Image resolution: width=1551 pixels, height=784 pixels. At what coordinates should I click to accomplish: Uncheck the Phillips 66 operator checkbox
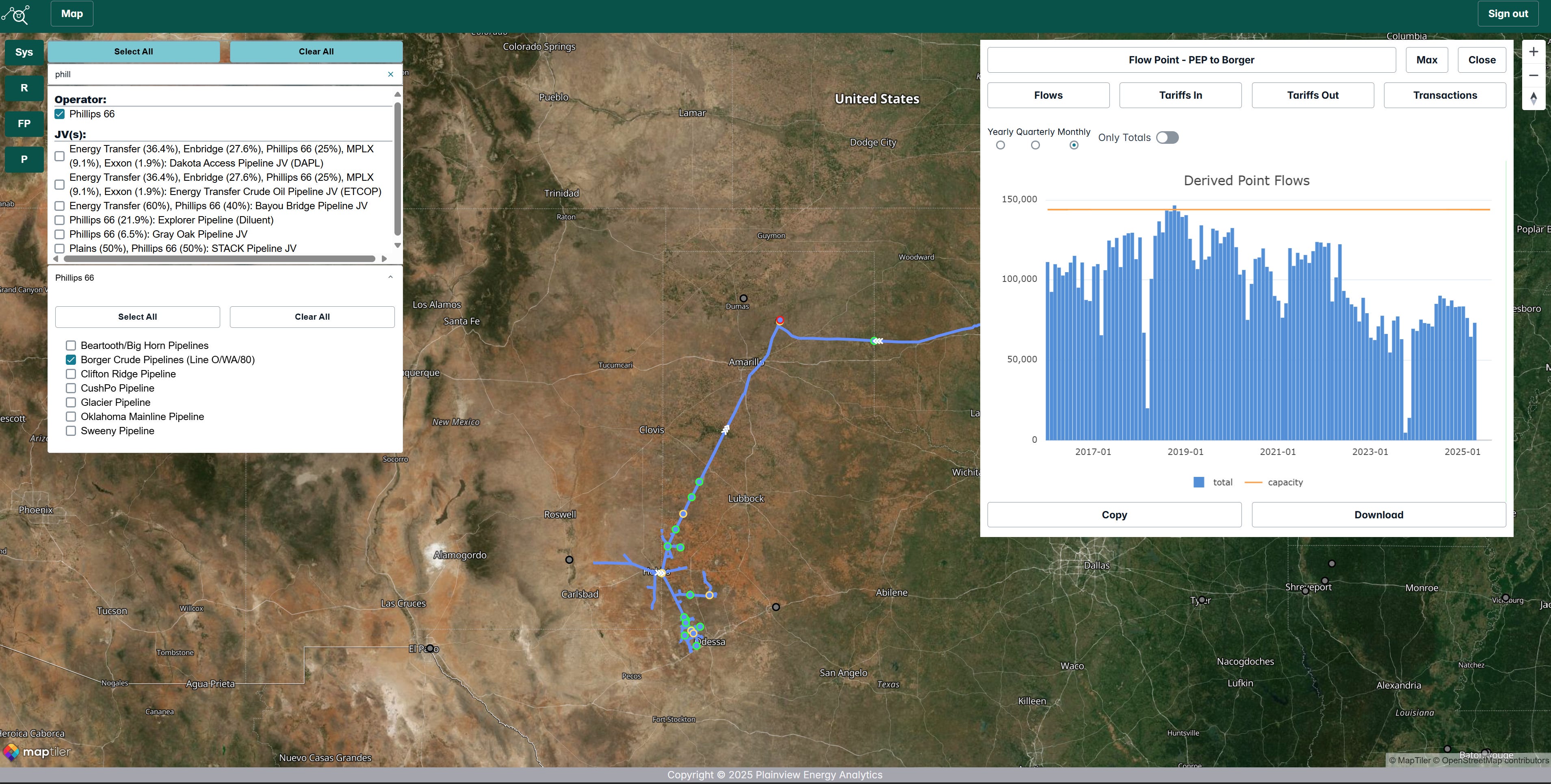60,114
